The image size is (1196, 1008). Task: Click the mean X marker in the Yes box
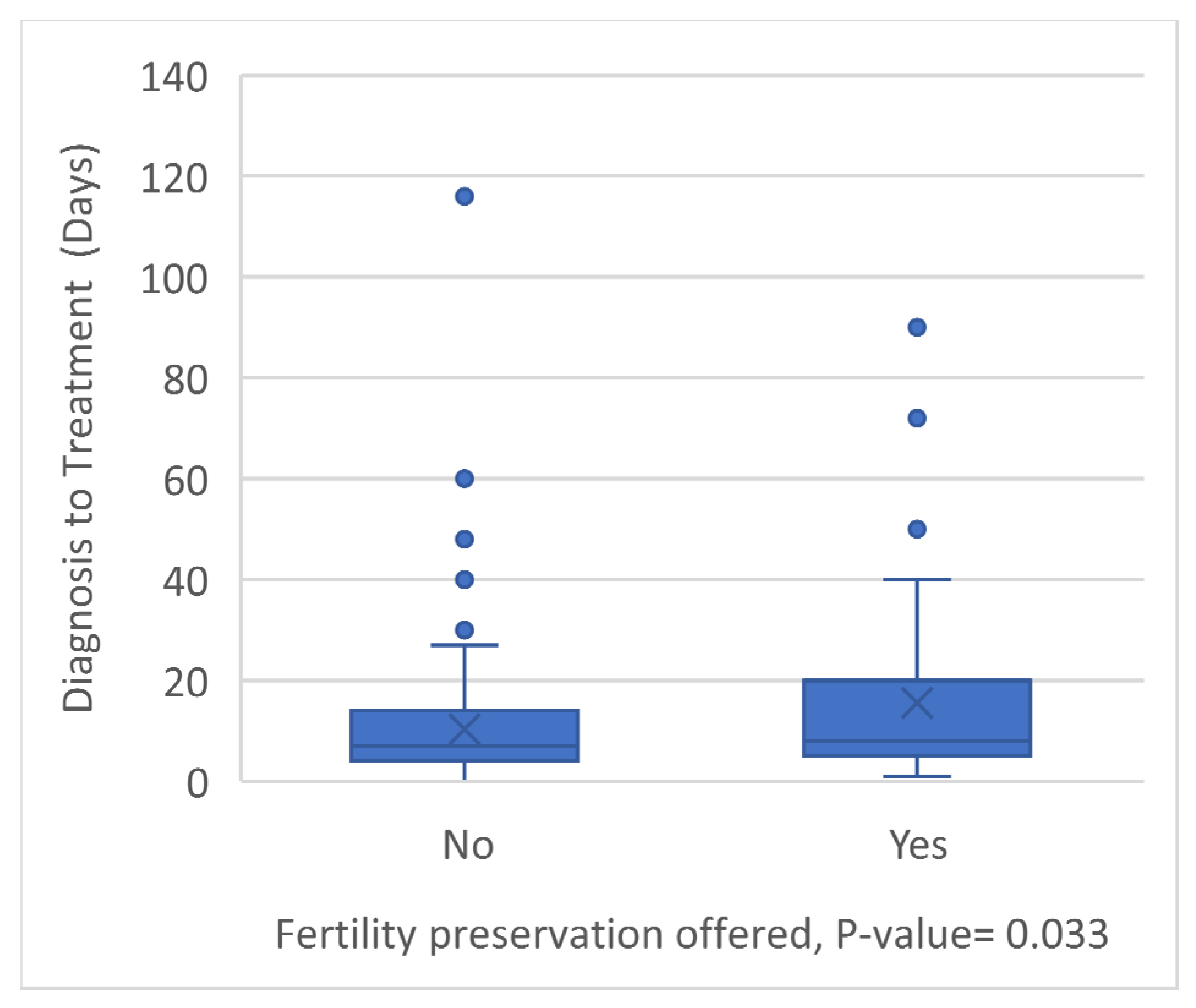click(x=916, y=703)
